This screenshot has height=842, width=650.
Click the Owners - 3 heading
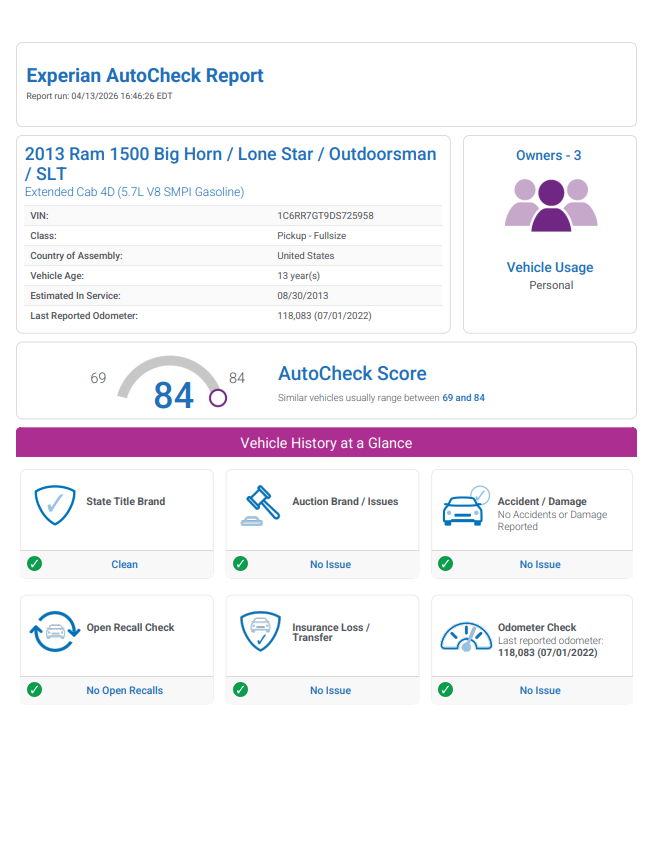click(548, 155)
